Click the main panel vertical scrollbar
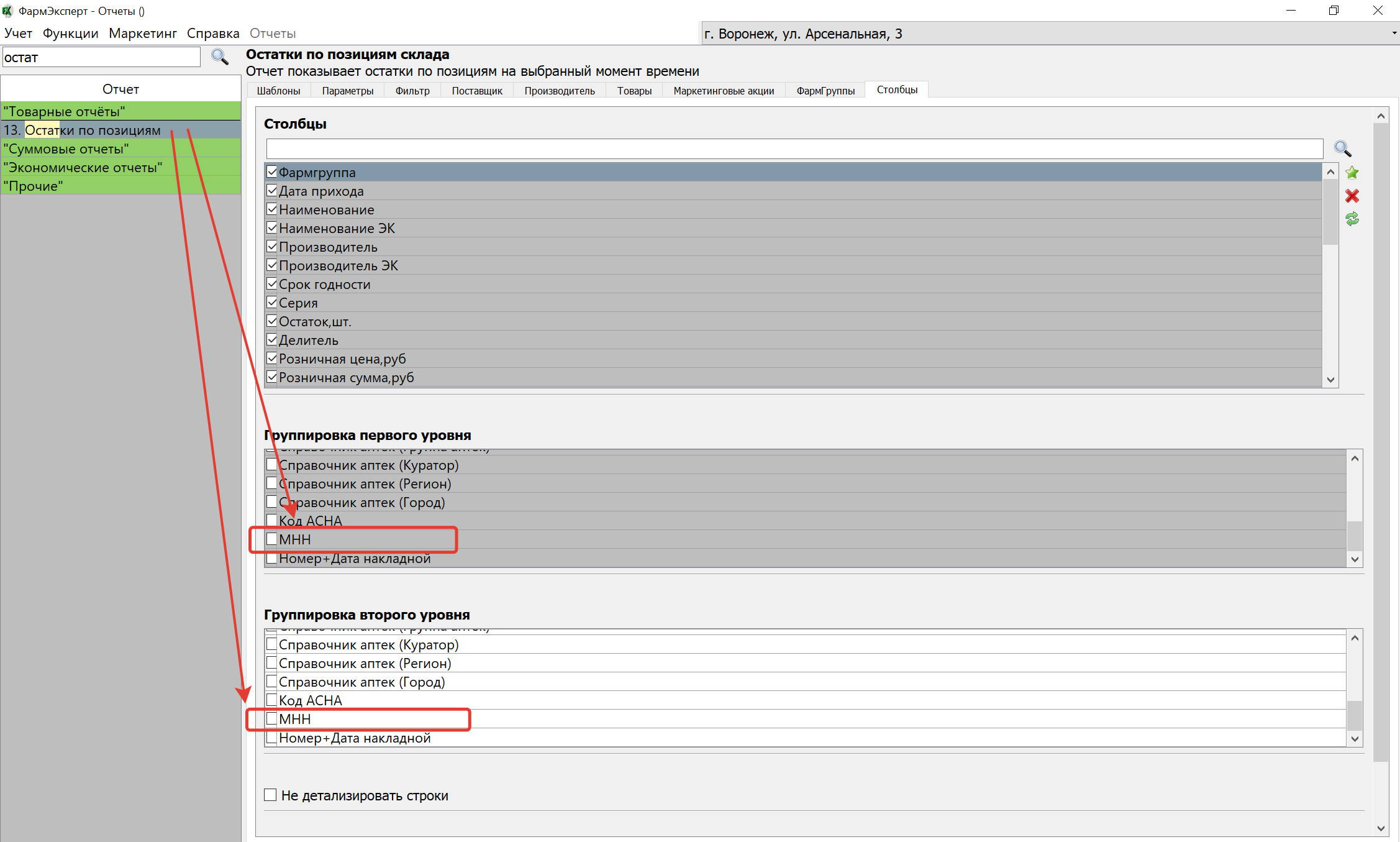Image resolution: width=1400 pixels, height=842 pixels. point(1380,435)
